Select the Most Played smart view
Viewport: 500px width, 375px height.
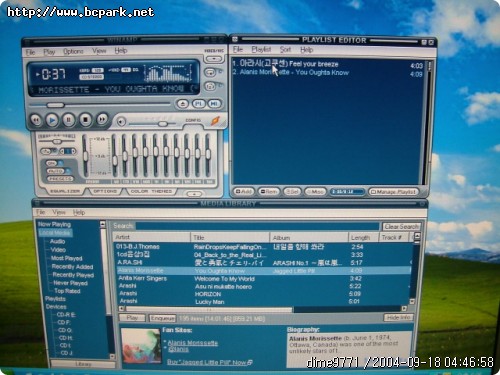[x=66, y=258]
